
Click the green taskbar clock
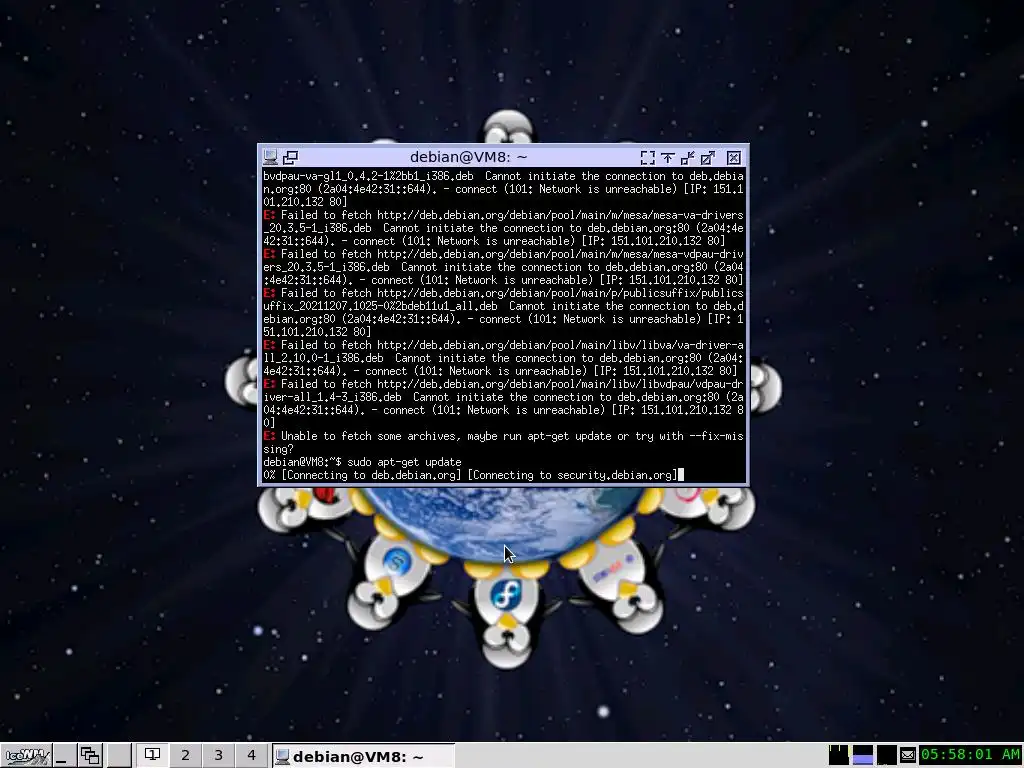click(970, 755)
